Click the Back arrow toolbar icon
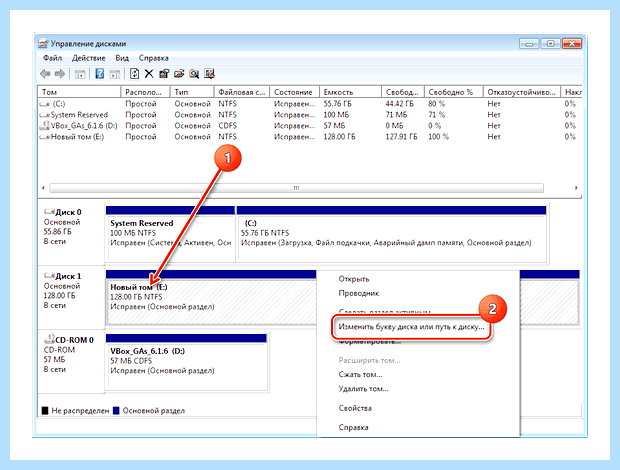The image size is (620, 470). (45, 74)
